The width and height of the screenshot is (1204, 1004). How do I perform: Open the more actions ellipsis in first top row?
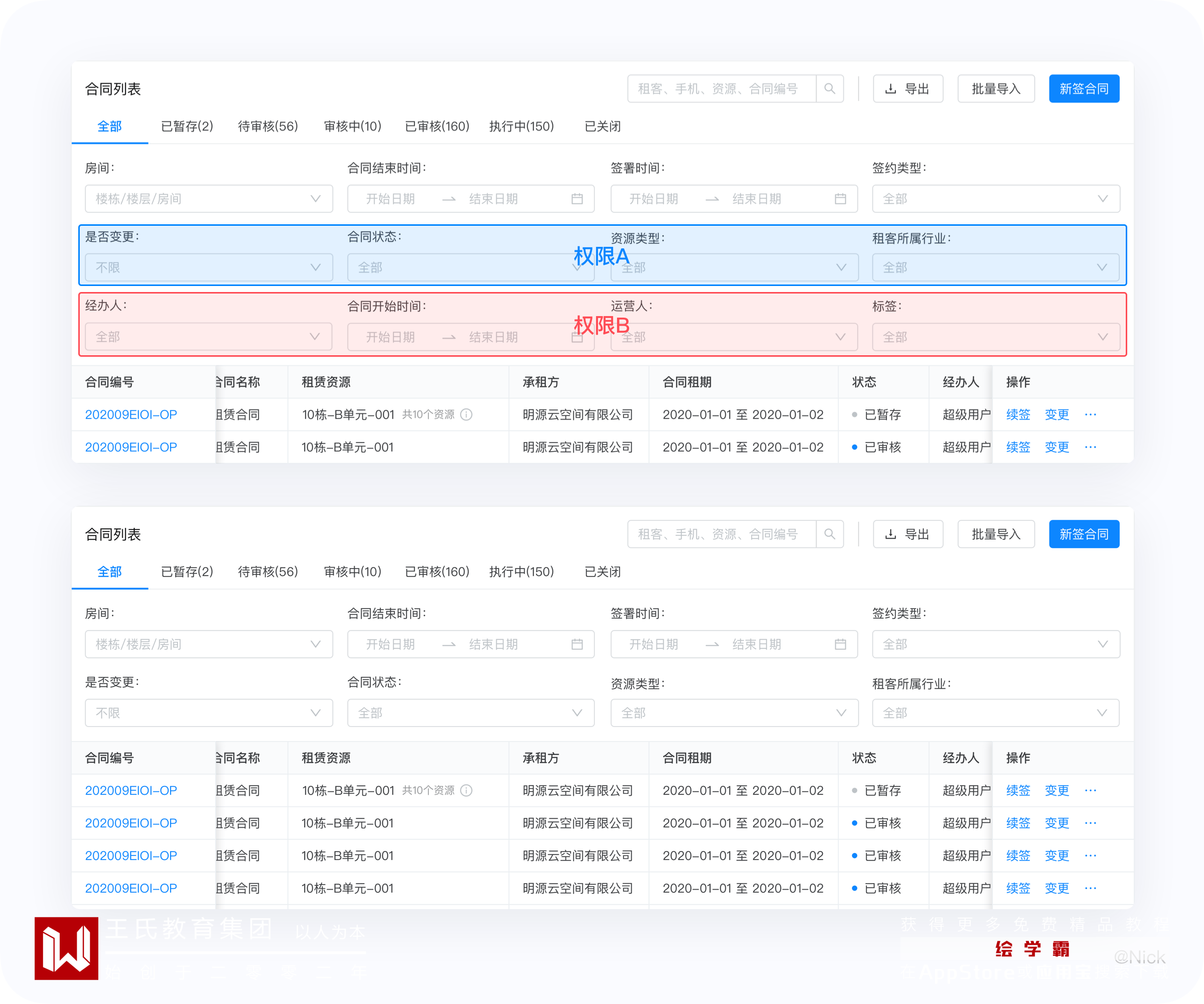[1090, 414]
